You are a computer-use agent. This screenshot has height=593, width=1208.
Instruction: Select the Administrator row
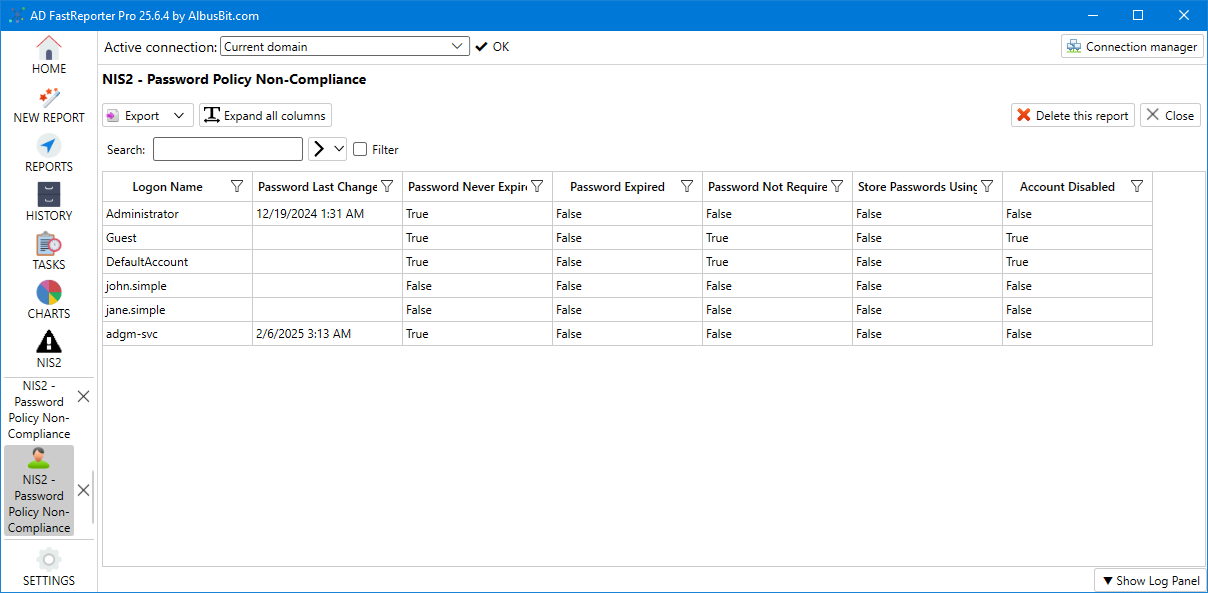pyautogui.click(x=627, y=214)
